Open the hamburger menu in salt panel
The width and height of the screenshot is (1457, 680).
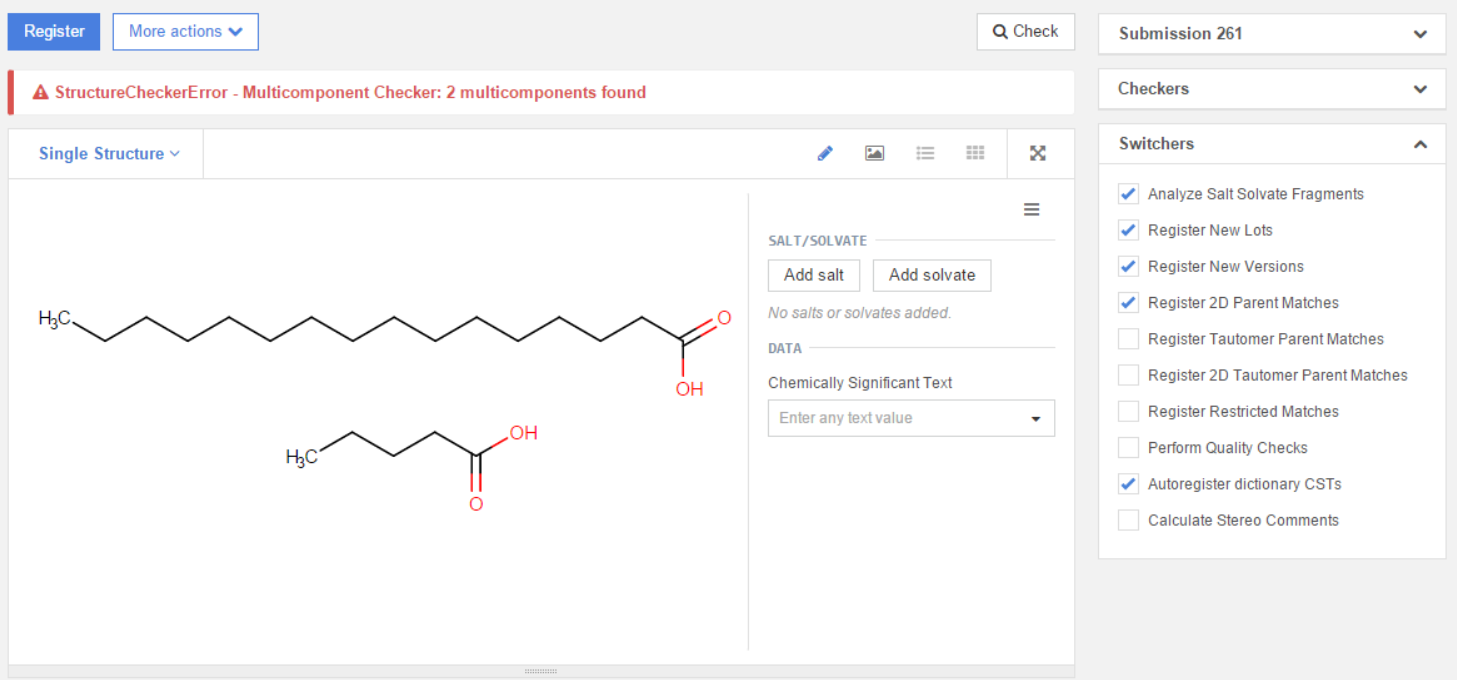tap(1031, 209)
